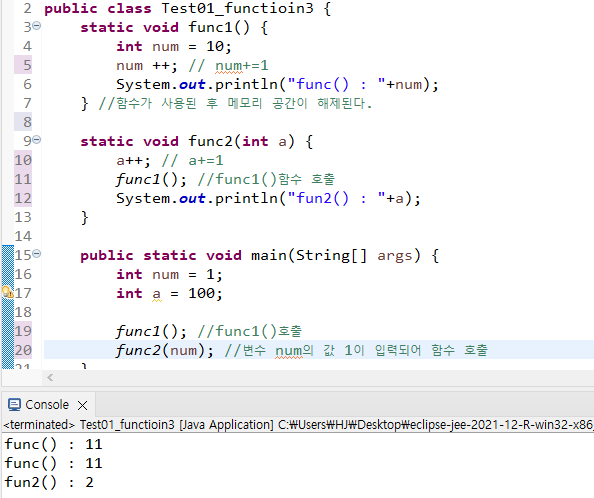Click the second 'func() : 11' output line
The image size is (594, 498).
[x=53, y=463]
